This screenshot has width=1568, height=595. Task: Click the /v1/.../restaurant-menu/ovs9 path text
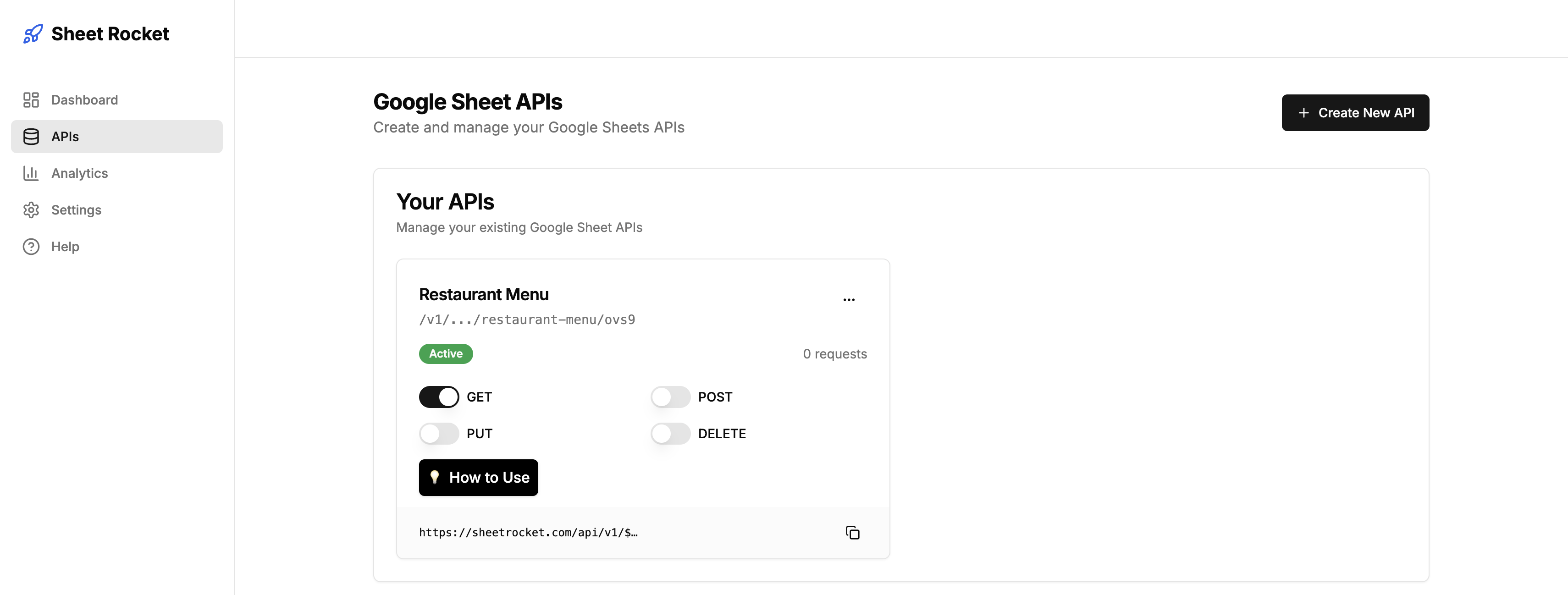tap(527, 320)
